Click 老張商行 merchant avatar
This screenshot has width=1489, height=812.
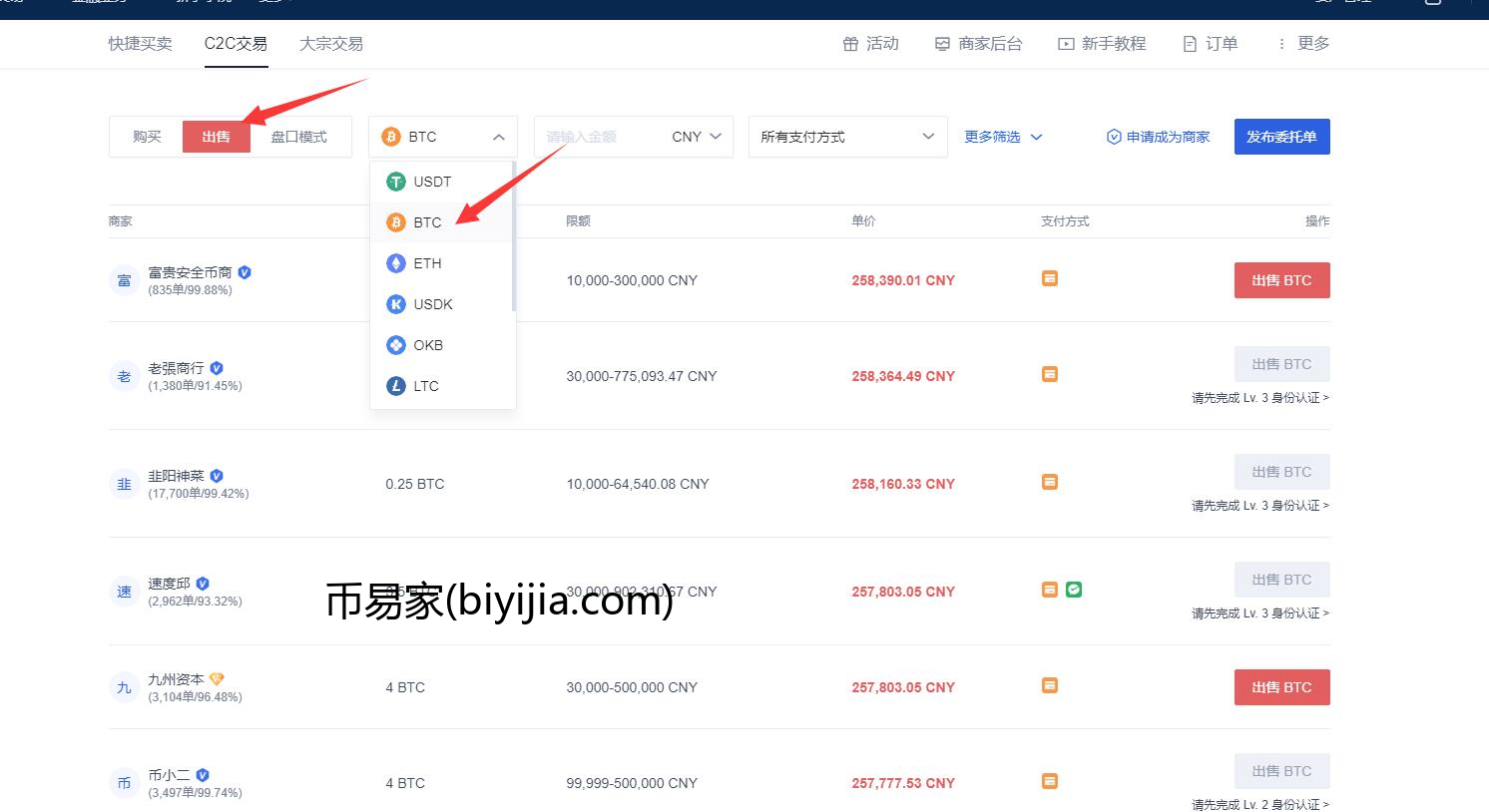(124, 376)
